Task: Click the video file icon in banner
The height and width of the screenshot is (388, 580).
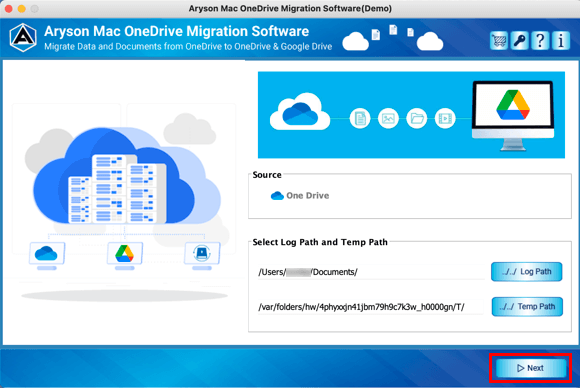Action: pos(445,118)
